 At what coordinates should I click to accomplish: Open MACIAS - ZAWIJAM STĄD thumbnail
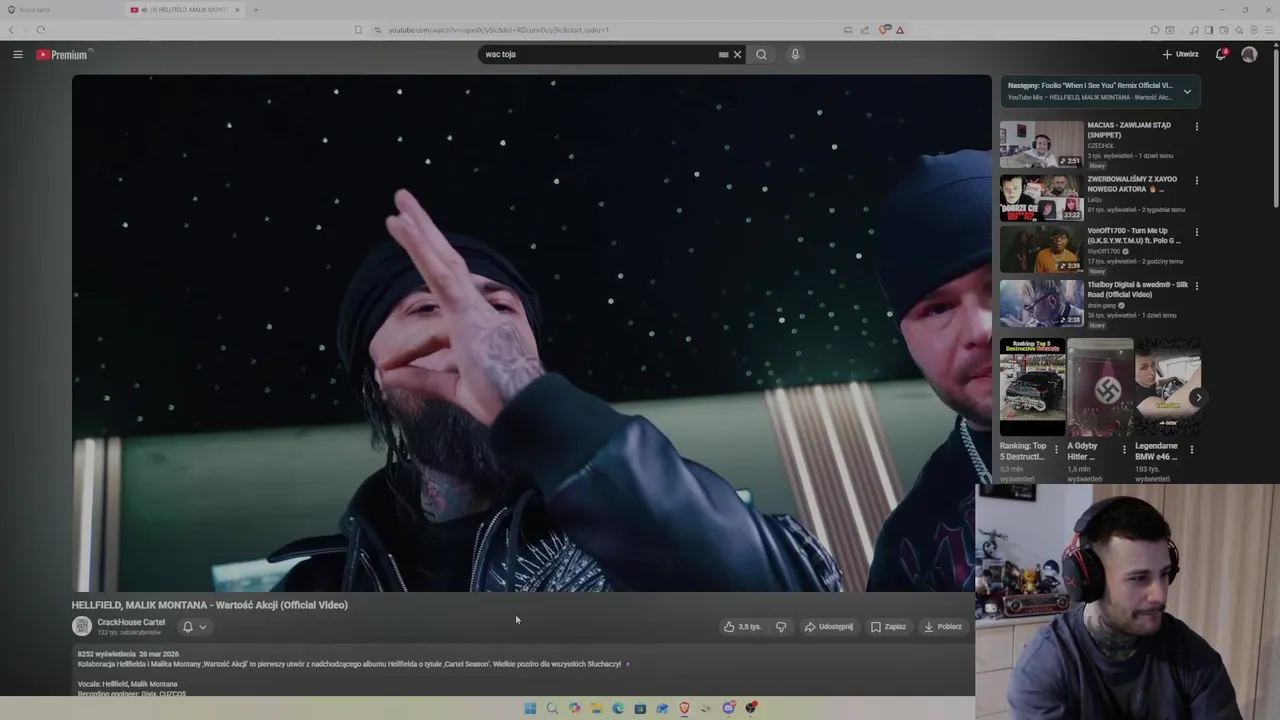pos(1042,145)
